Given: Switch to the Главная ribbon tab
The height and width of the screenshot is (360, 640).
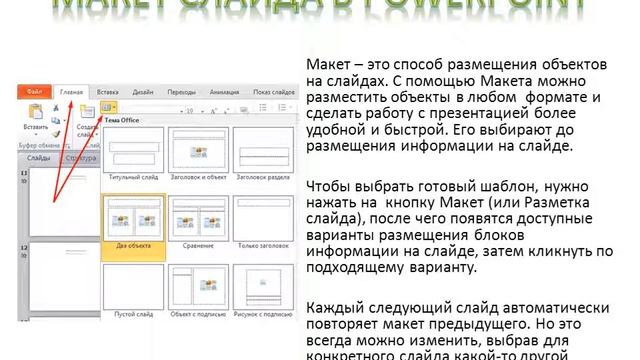Looking at the screenshot, I should [x=71, y=92].
